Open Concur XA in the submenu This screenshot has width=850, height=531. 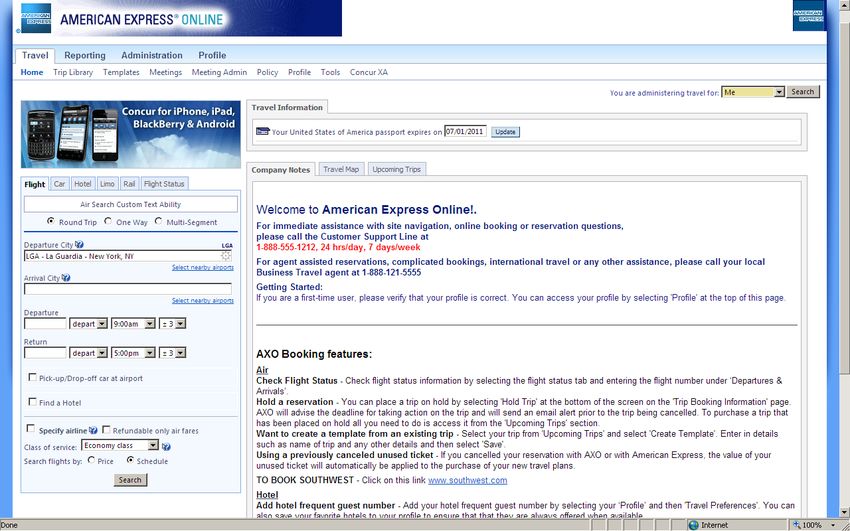(x=369, y=72)
